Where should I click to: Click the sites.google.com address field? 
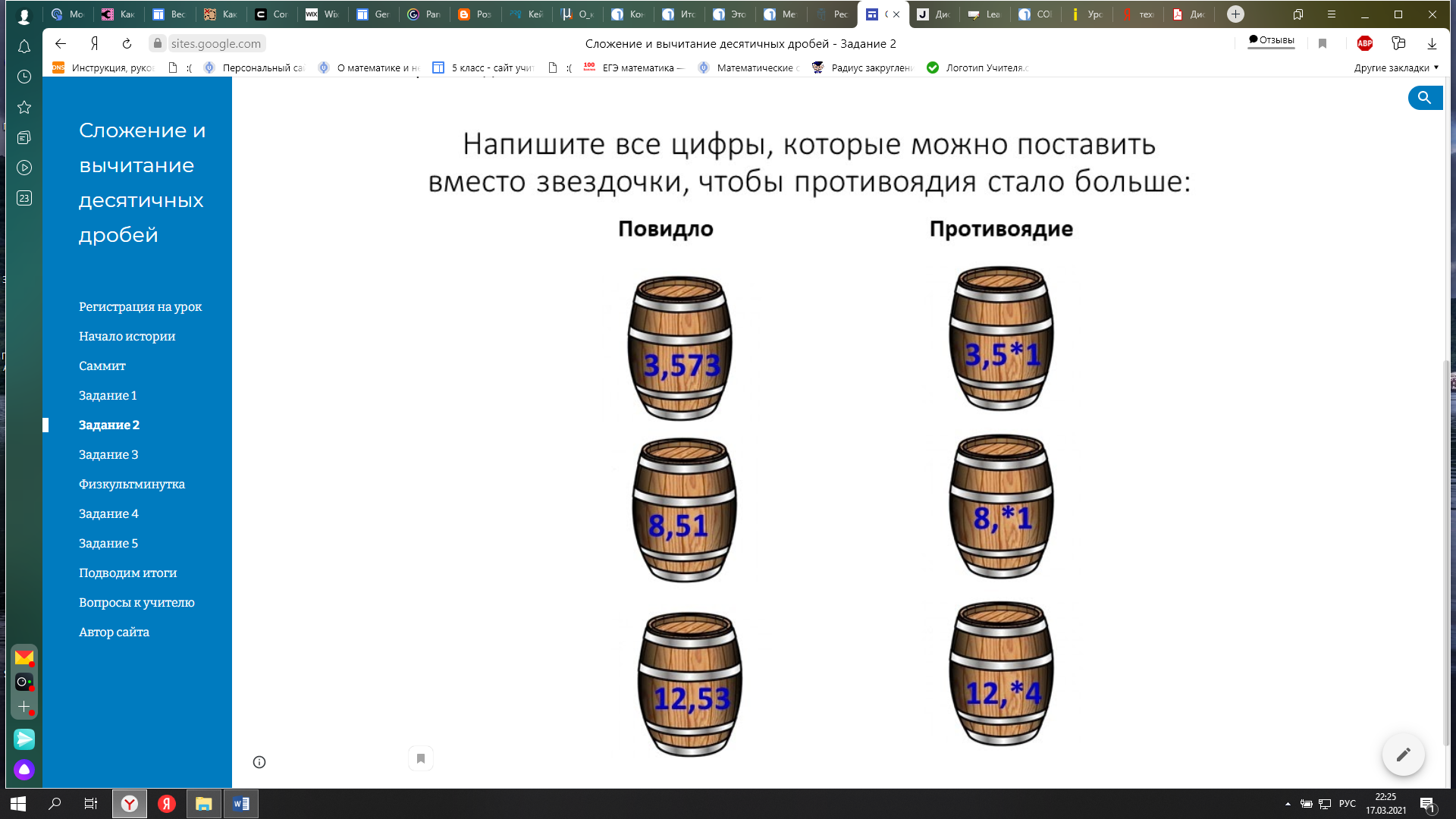[216, 44]
